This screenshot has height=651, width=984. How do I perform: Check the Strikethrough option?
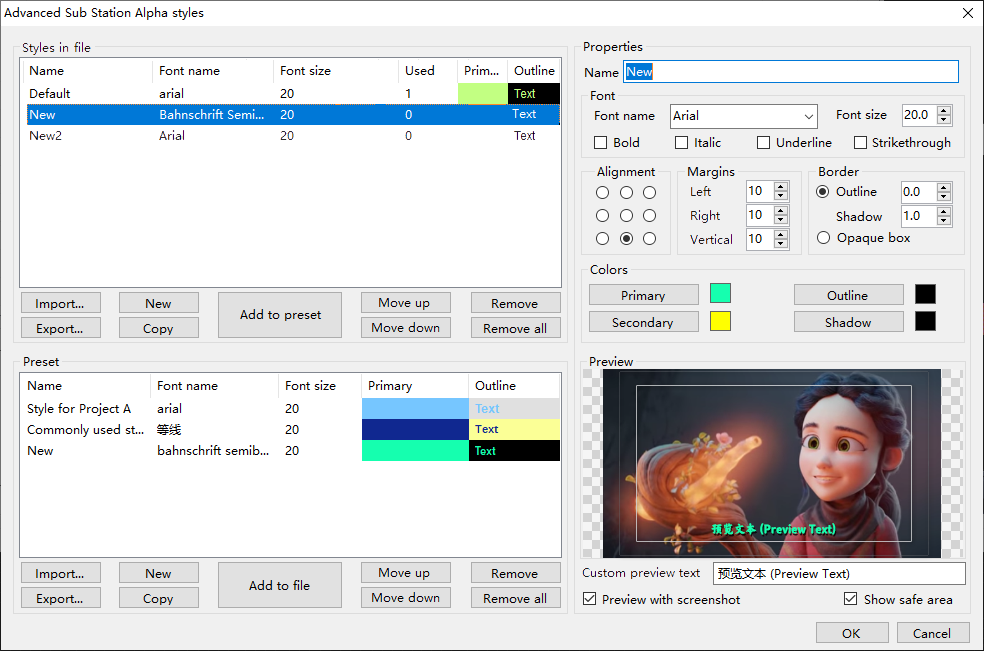(x=860, y=143)
